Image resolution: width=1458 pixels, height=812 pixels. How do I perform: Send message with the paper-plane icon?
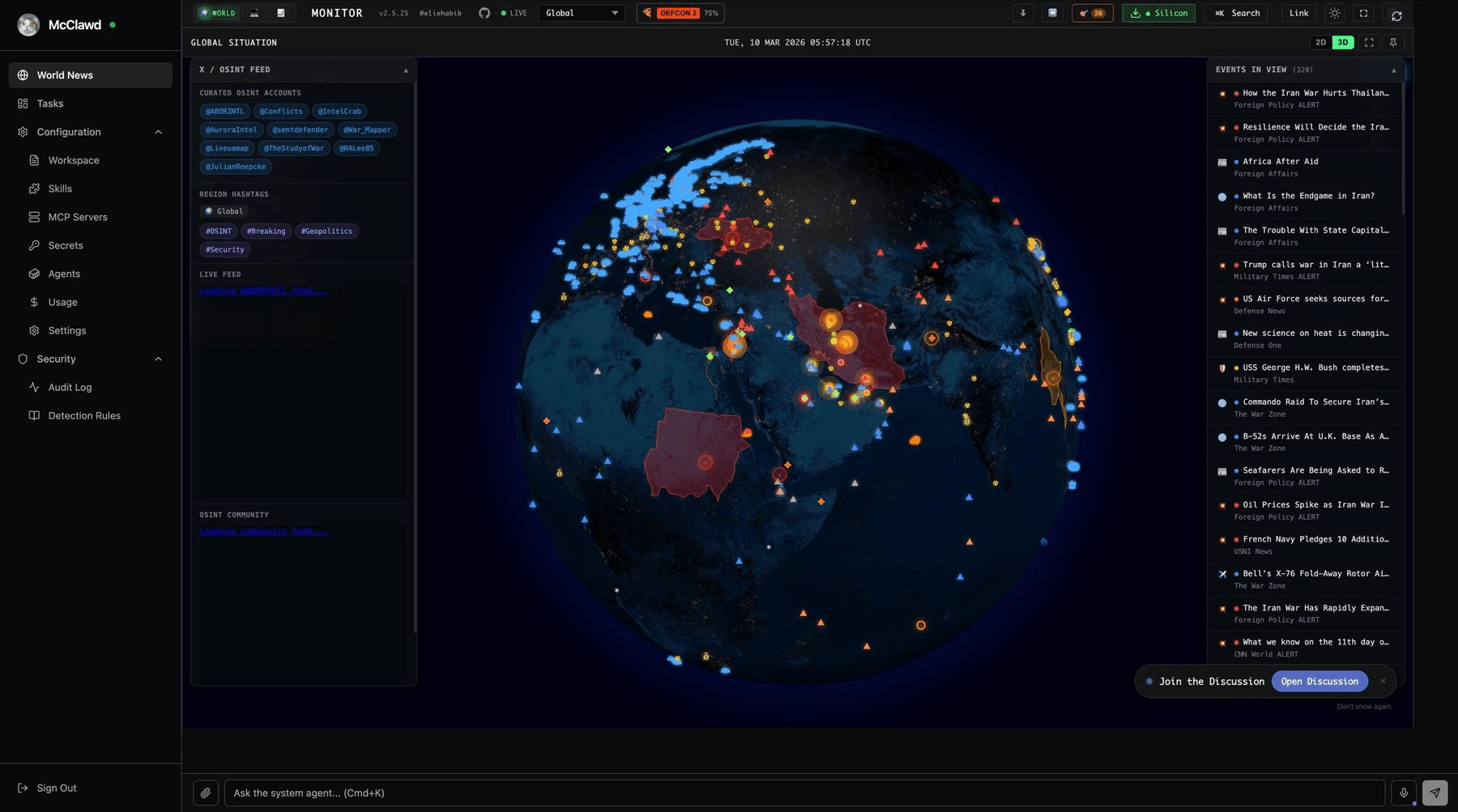point(1435,793)
